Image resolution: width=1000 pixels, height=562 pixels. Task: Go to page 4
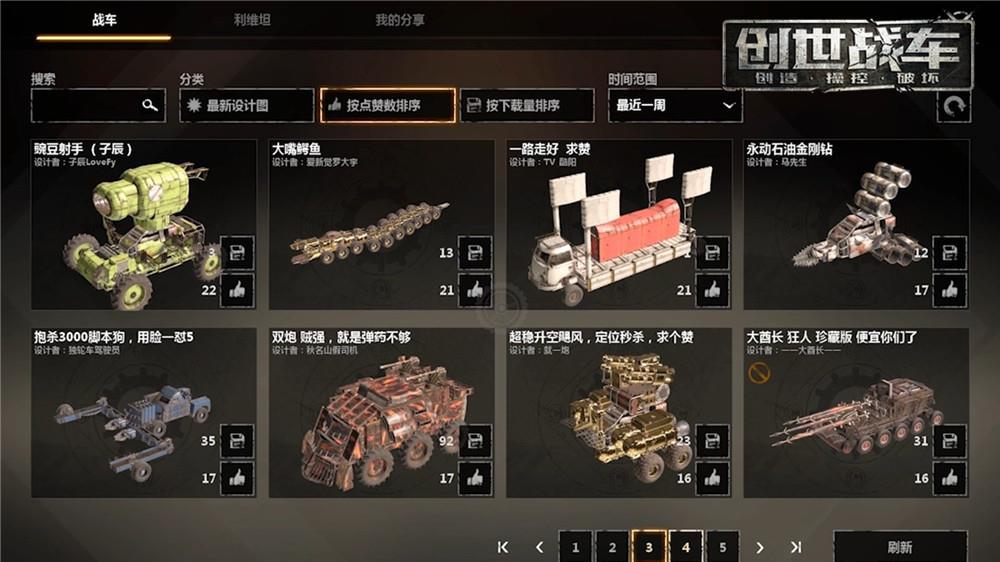(x=686, y=547)
